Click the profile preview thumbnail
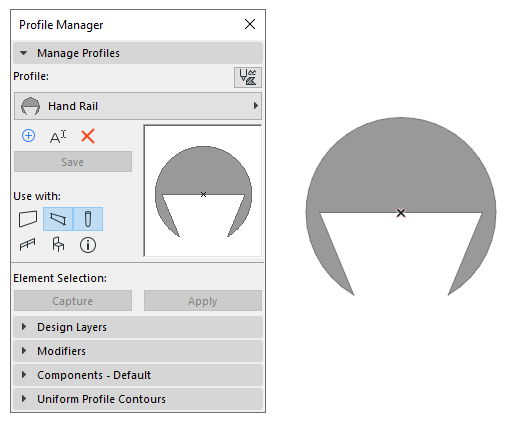 click(x=203, y=191)
